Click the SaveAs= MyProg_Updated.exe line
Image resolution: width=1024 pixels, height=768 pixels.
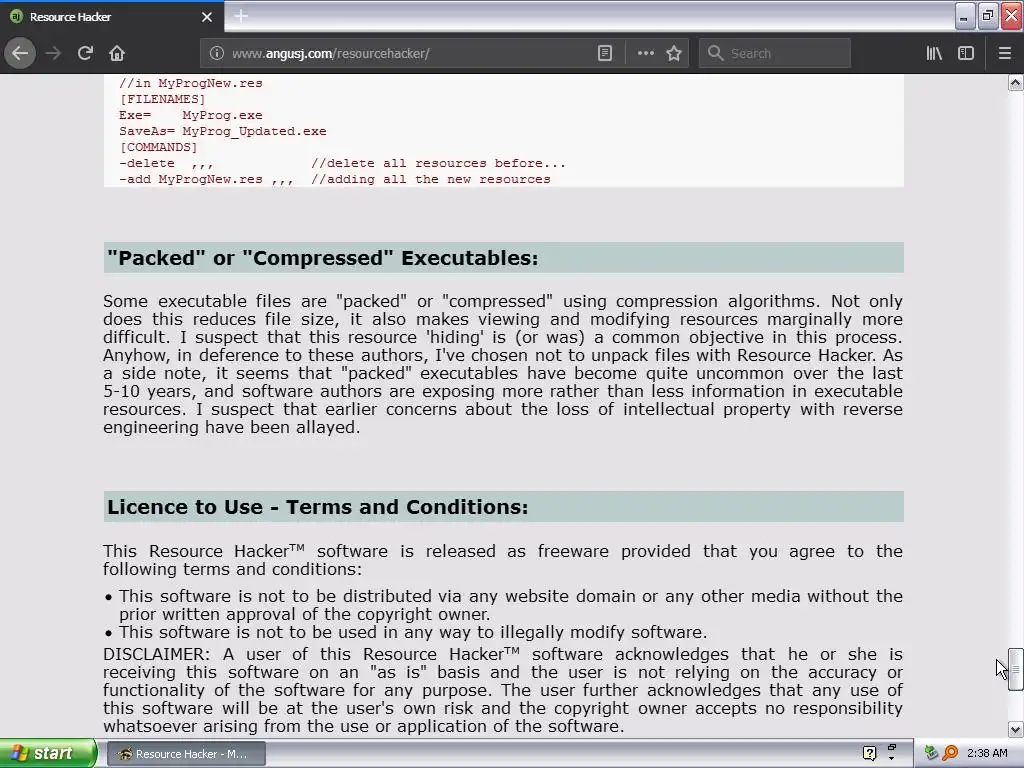click(223, 131)
